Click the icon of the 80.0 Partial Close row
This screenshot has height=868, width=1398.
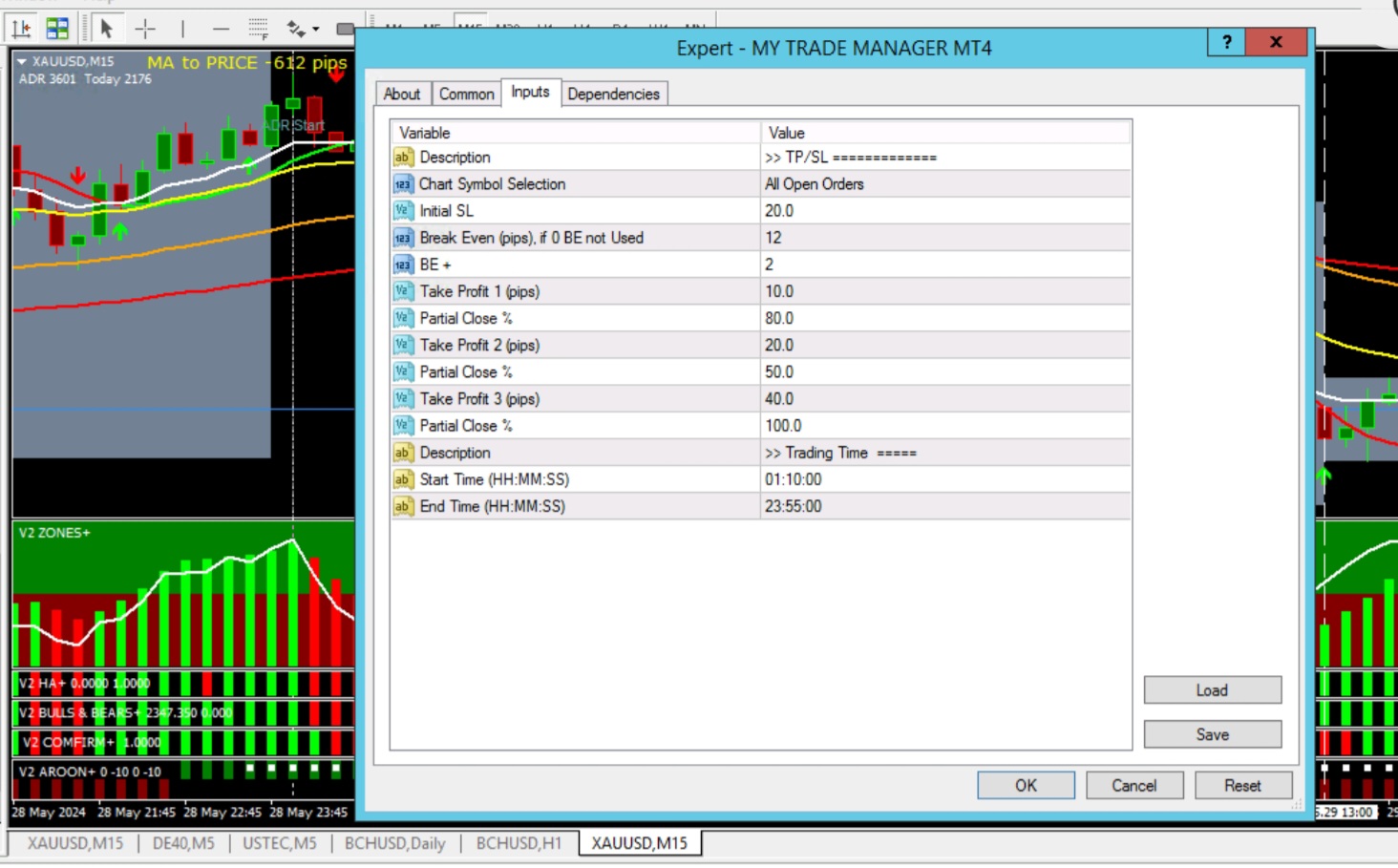pyautogui.click(x=403, y=318)
